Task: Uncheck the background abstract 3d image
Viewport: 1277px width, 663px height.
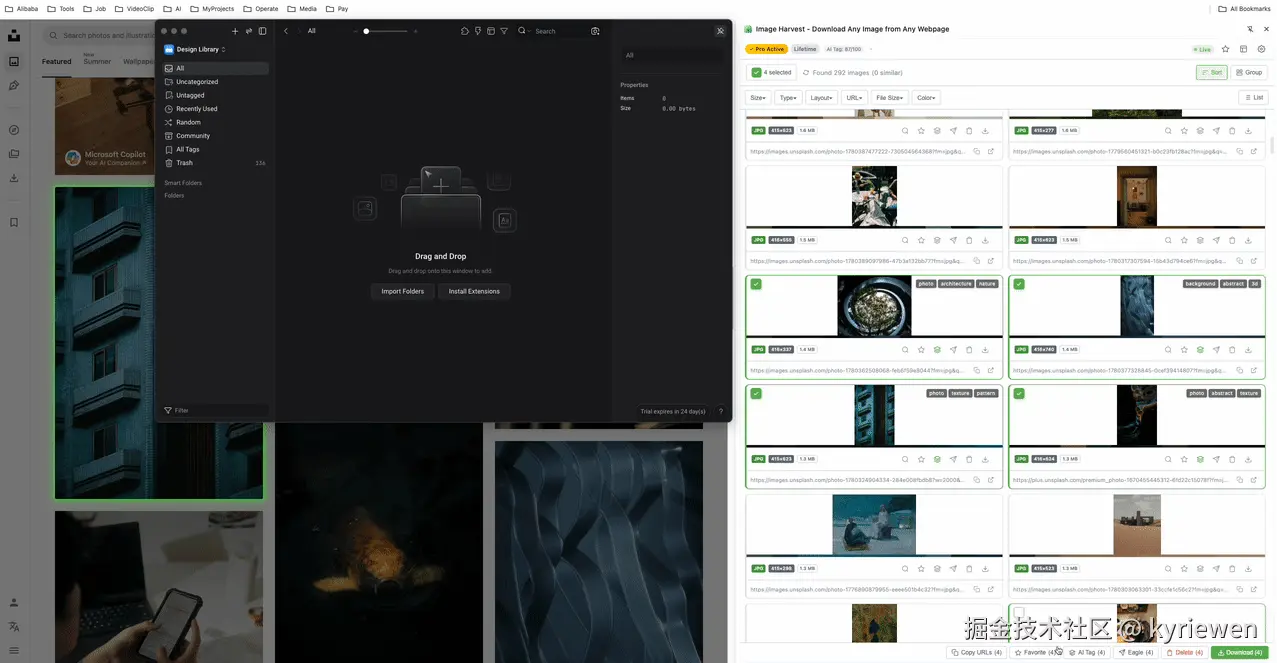Action: 1019,284
